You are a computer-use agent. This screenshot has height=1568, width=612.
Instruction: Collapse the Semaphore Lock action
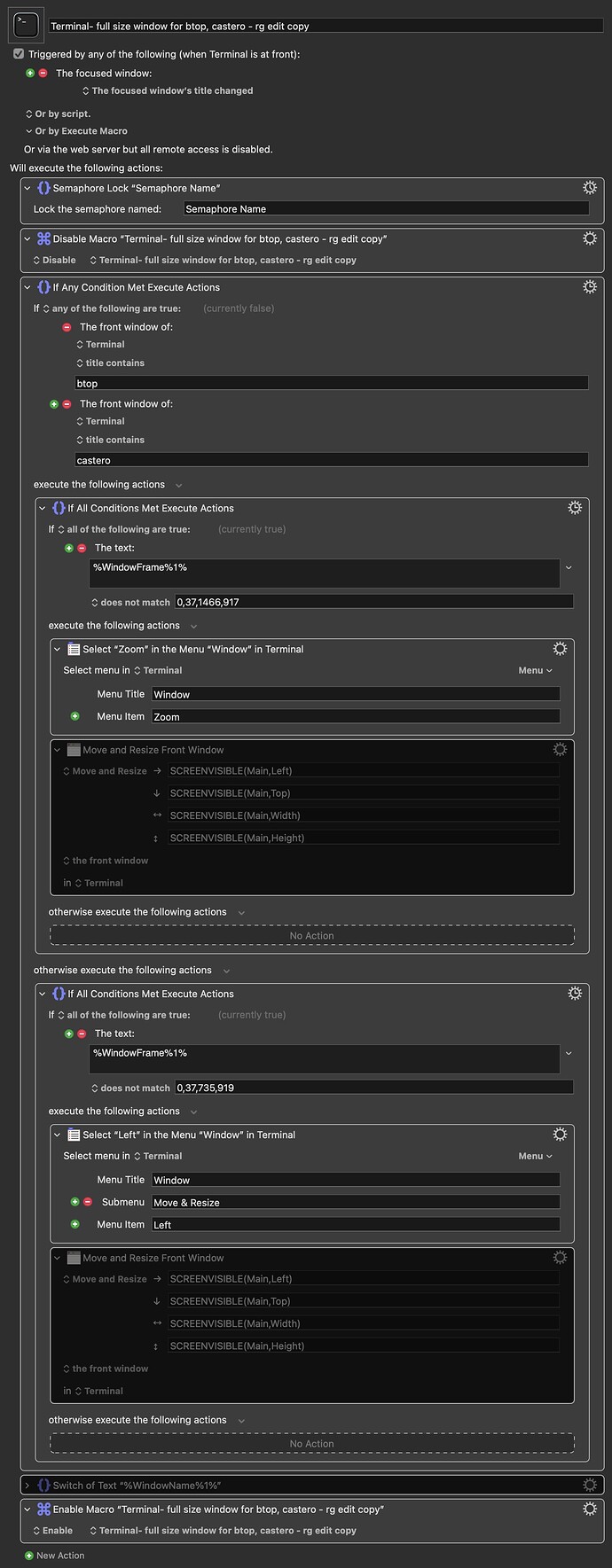[27, 188]
